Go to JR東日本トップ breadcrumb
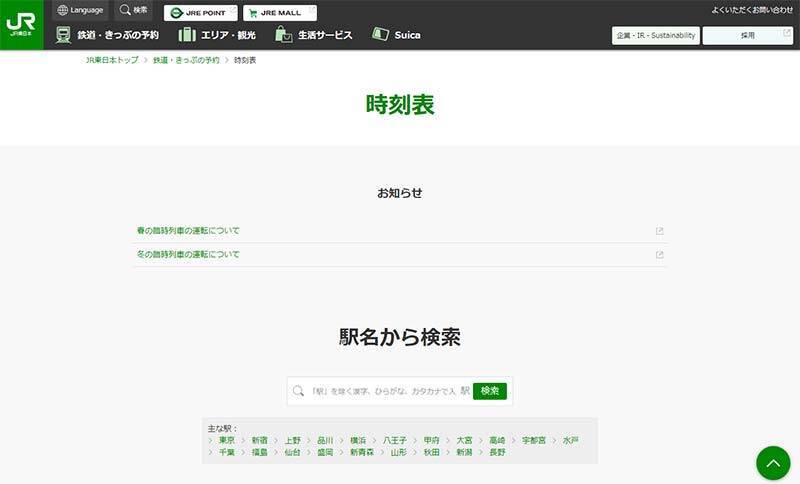The image size is (800, 484). point(112,61)
